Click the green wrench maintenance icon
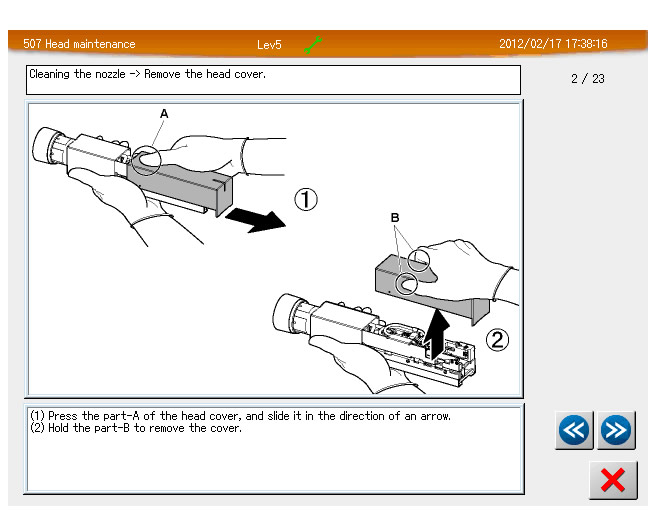This screenshot has width=656, height=518. [313, 45]
